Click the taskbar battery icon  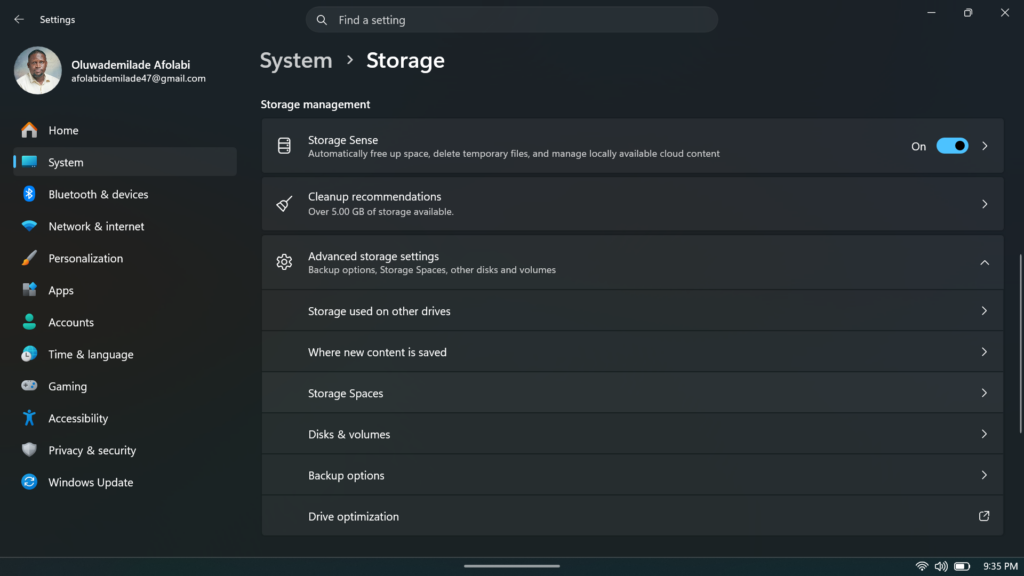pos(962,566)
